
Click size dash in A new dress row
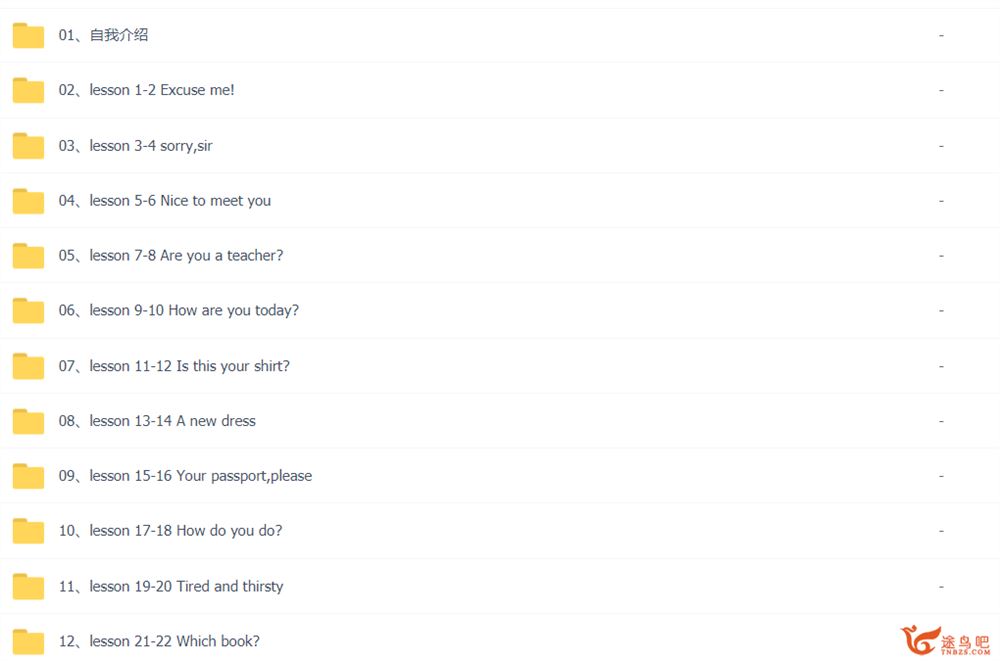941,421
